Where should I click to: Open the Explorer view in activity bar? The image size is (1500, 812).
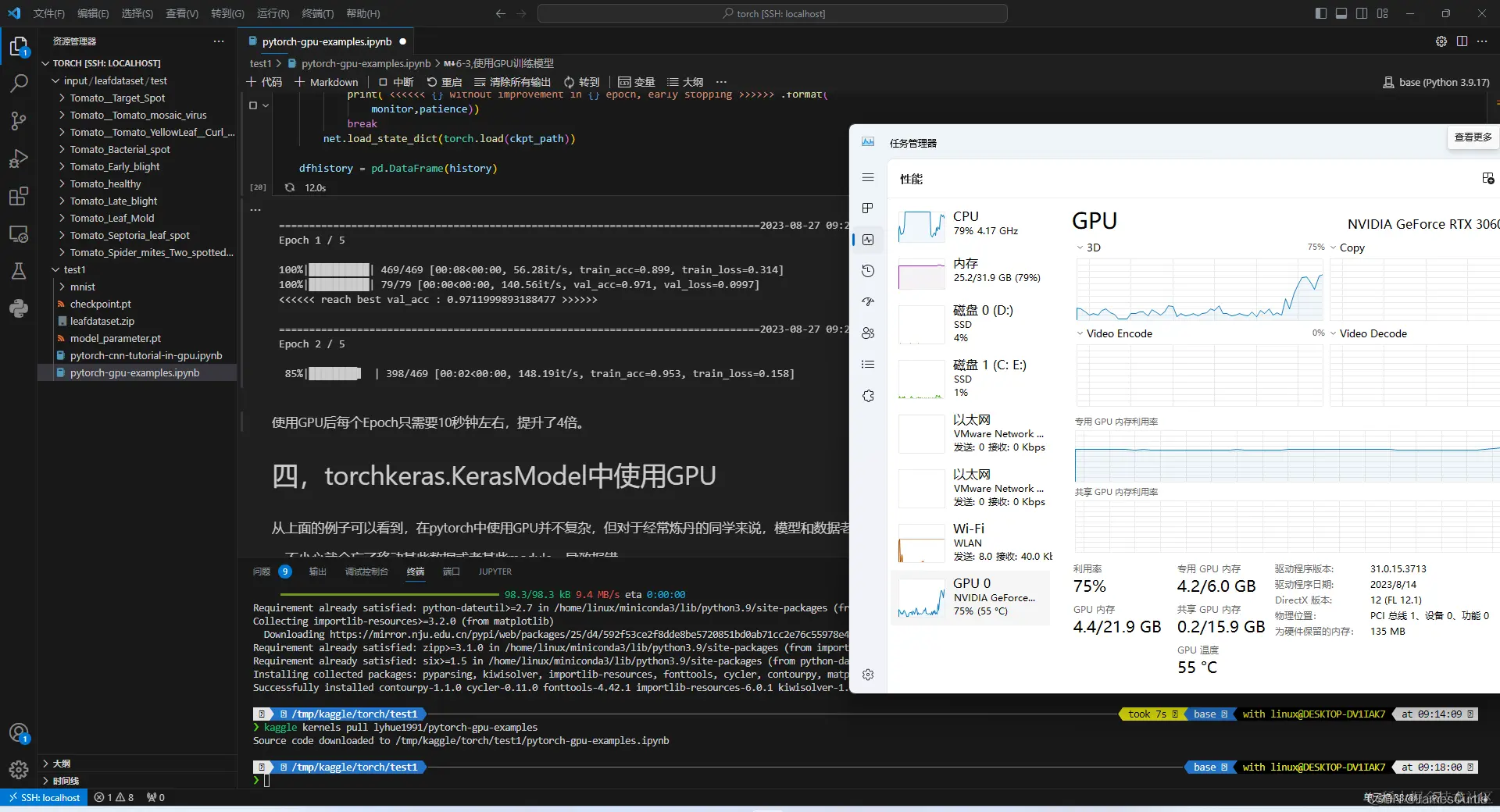[19, 47]
